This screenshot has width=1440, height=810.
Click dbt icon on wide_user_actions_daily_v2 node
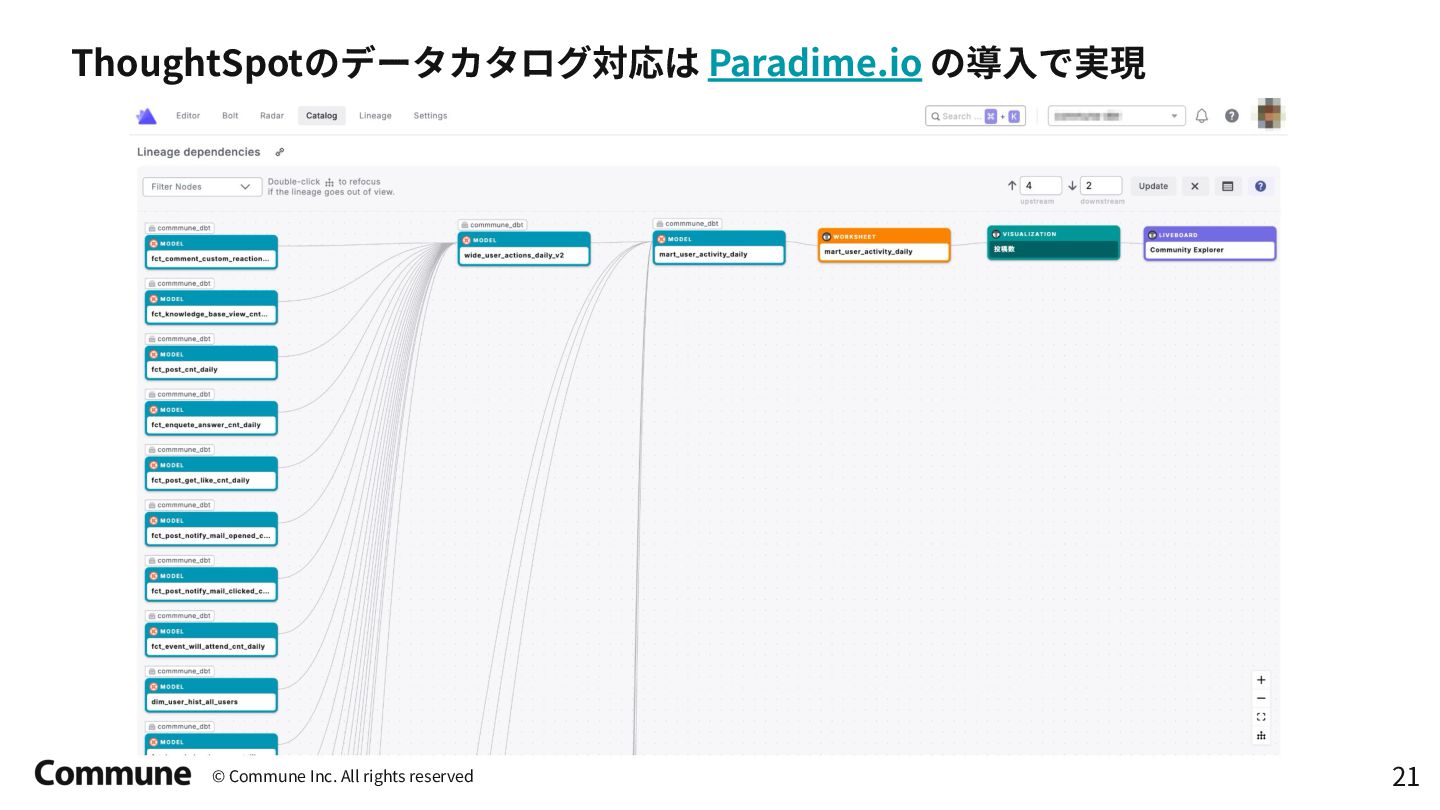(466, 240)
